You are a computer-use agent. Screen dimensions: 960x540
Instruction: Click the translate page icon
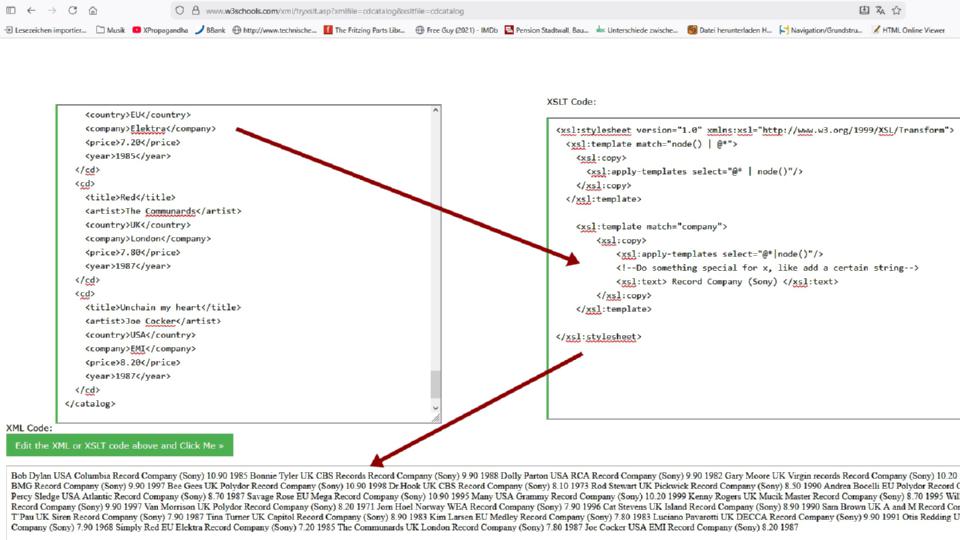(x=880, y=10)
